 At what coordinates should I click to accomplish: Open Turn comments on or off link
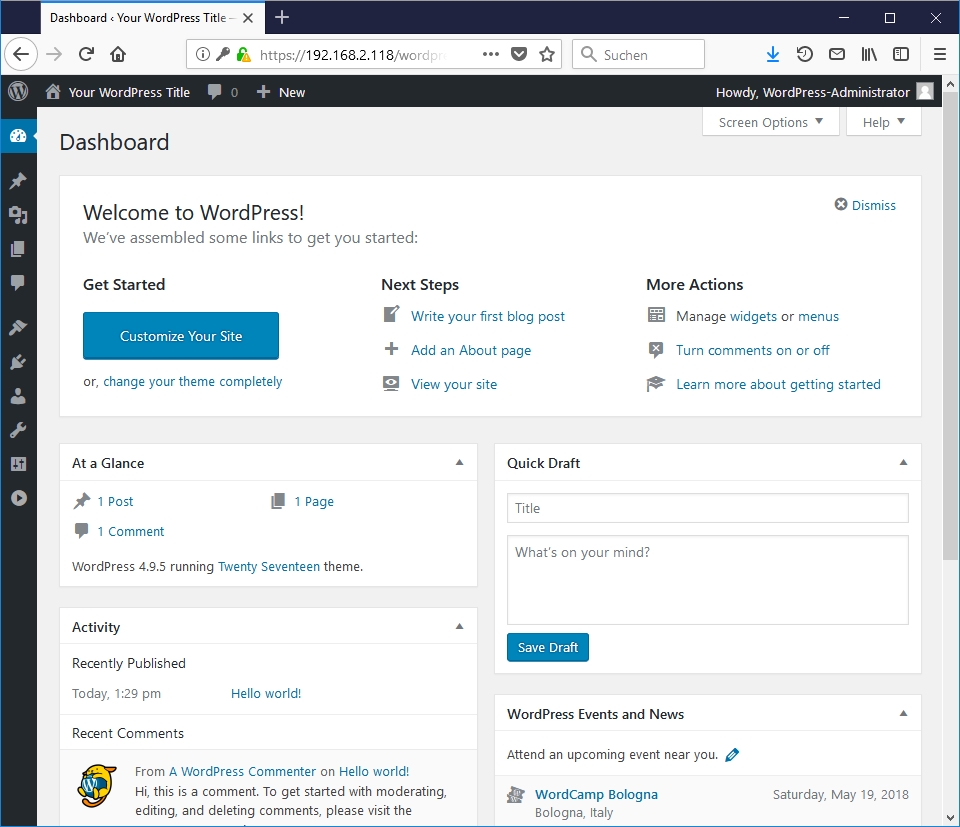[x=752, y=350]
